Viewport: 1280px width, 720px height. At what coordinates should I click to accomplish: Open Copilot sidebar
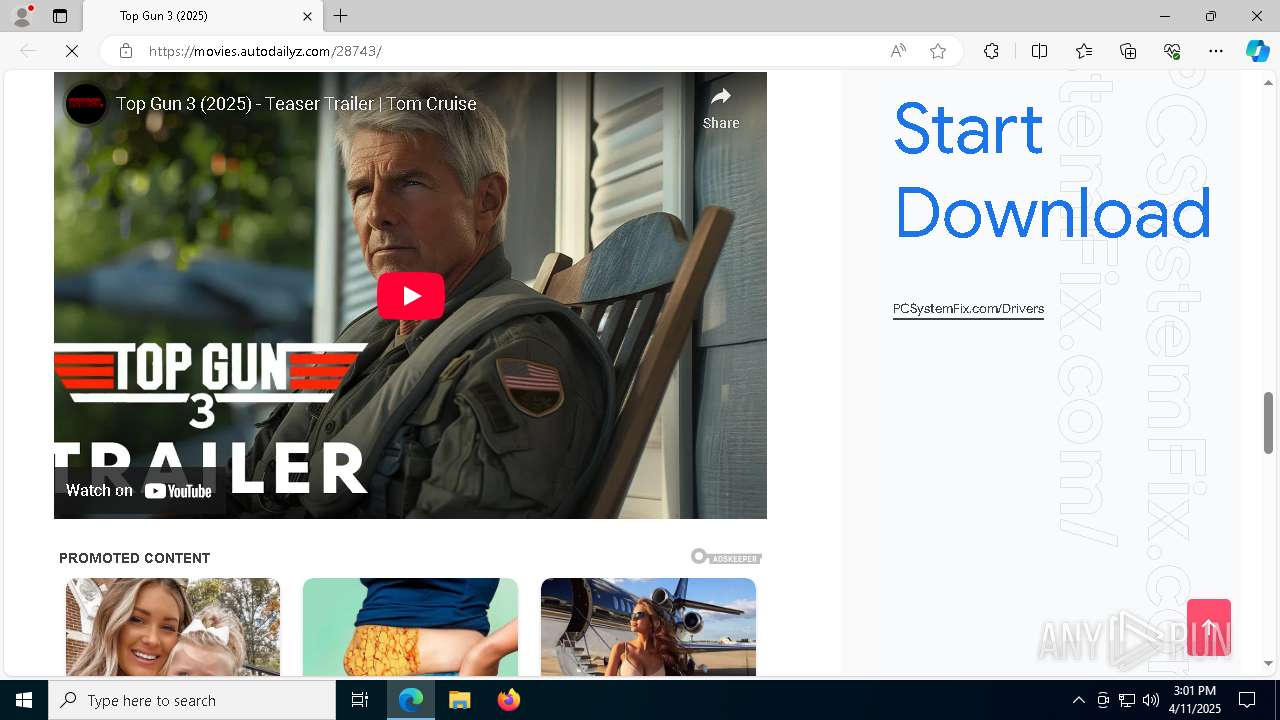pyautogui.click(x=1257, y=51)
